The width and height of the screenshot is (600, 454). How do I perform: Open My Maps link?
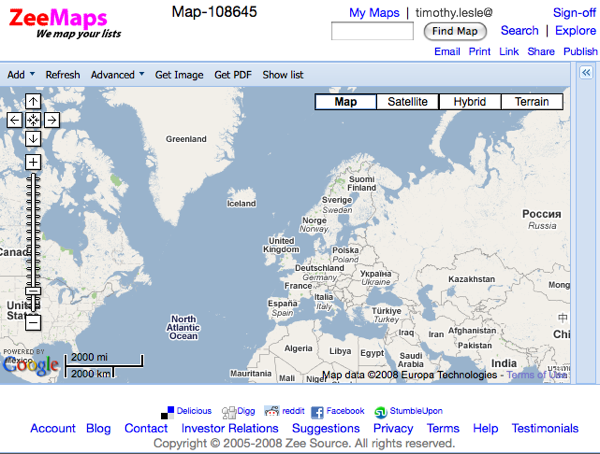pyautogui.click(x=374, y=13)
